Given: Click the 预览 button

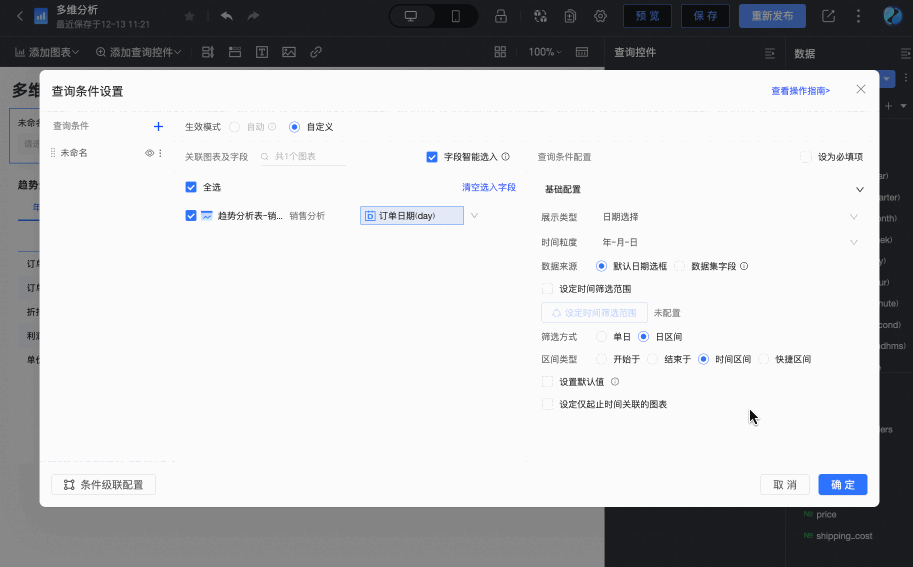Looking at the screenshot, I should (647, 16).
